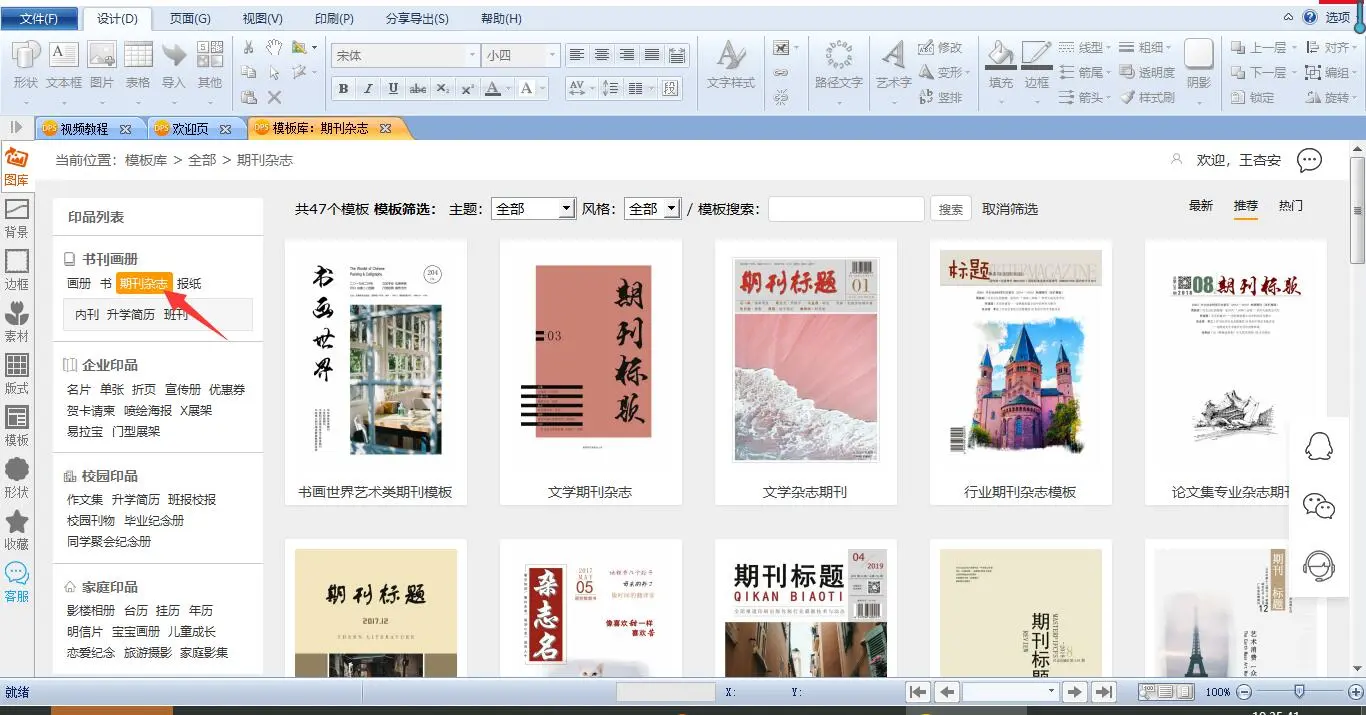This screenshot has width=1366, height=715.
Task: Open the WeChat contact floating icon
Action: [x=1319, y=507]
